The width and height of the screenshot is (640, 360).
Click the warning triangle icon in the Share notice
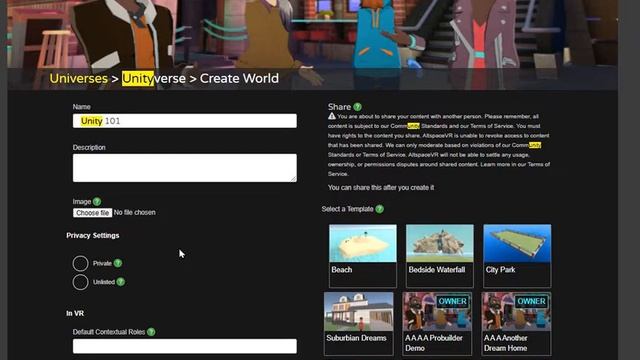tap(332, 116)
